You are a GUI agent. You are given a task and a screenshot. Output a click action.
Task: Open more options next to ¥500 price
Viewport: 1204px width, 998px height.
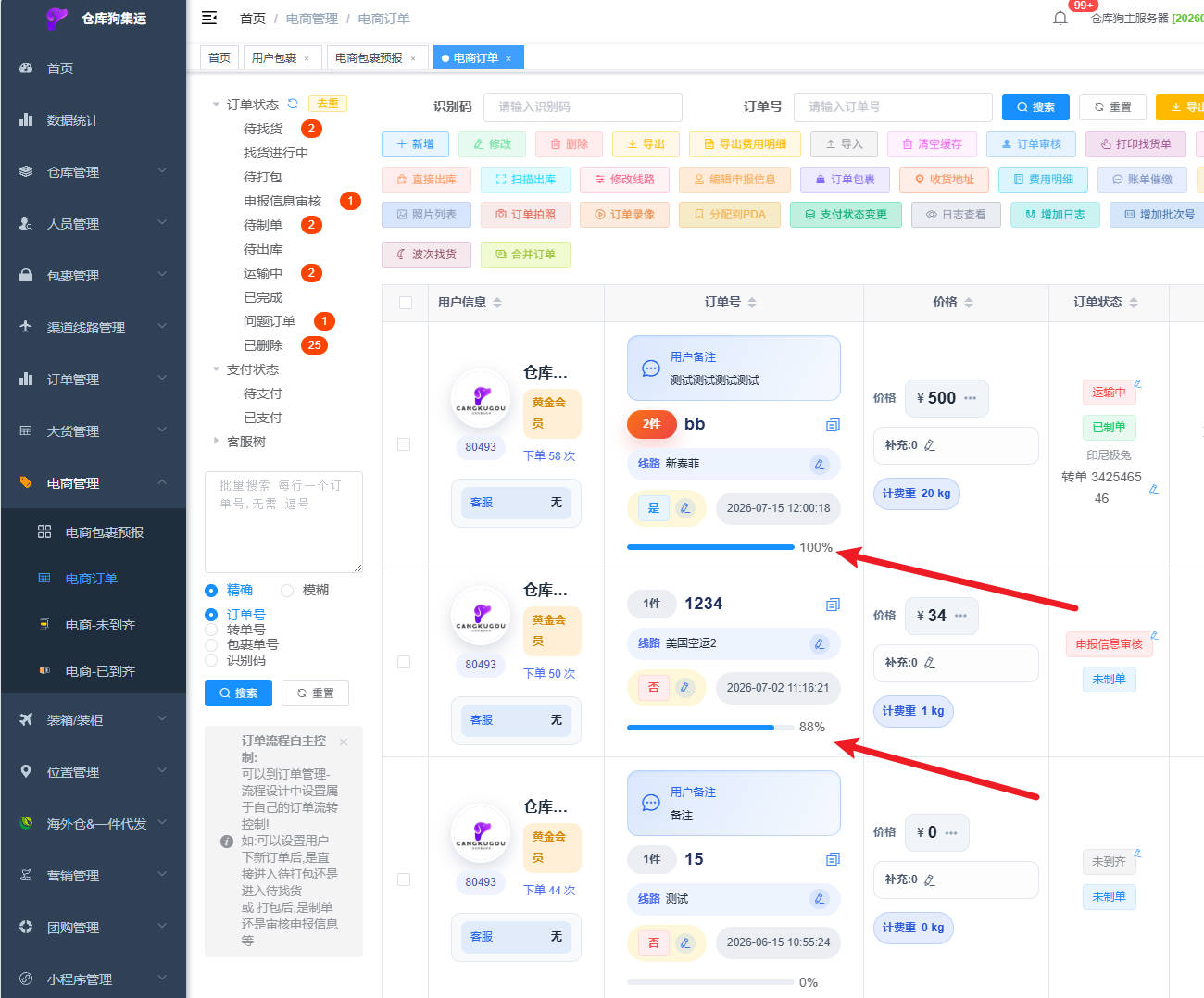tap(970, 398)
